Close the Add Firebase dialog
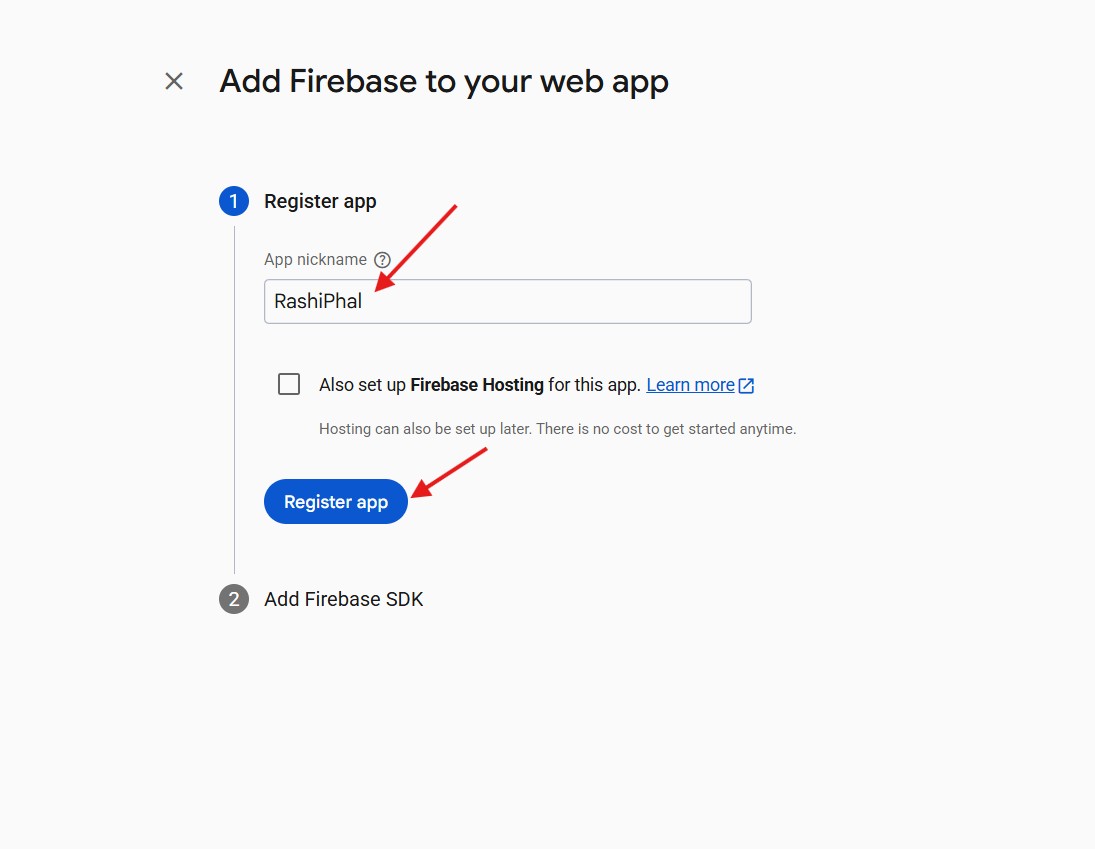Image resolution: width=1095 pixels, height=849 pixels. coord(174,81)
